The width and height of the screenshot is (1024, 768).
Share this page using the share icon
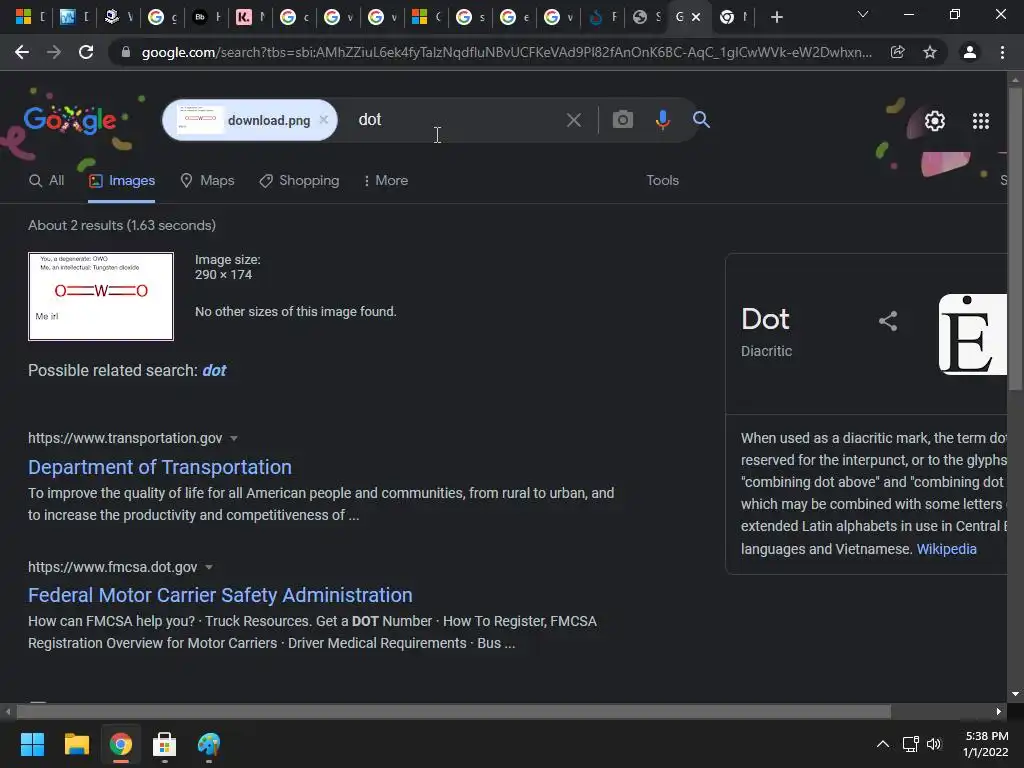coord(898,52)
